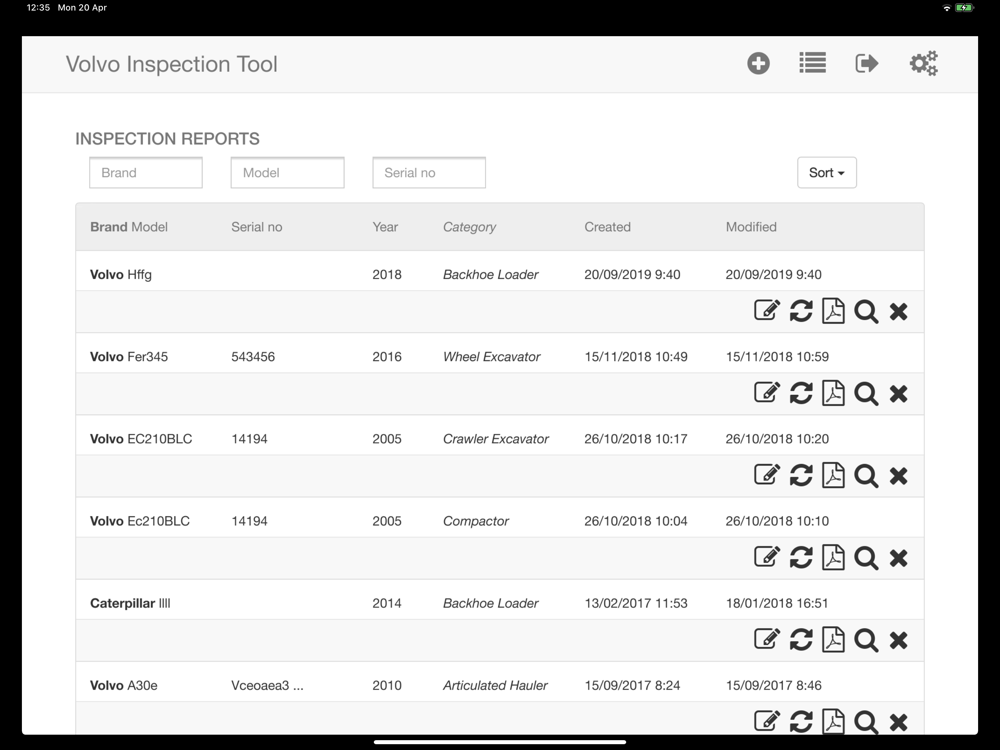Screen dimensions: 1000x750
Task: Click created date 13/02/2017 11:53
Action: pos(636,603)
